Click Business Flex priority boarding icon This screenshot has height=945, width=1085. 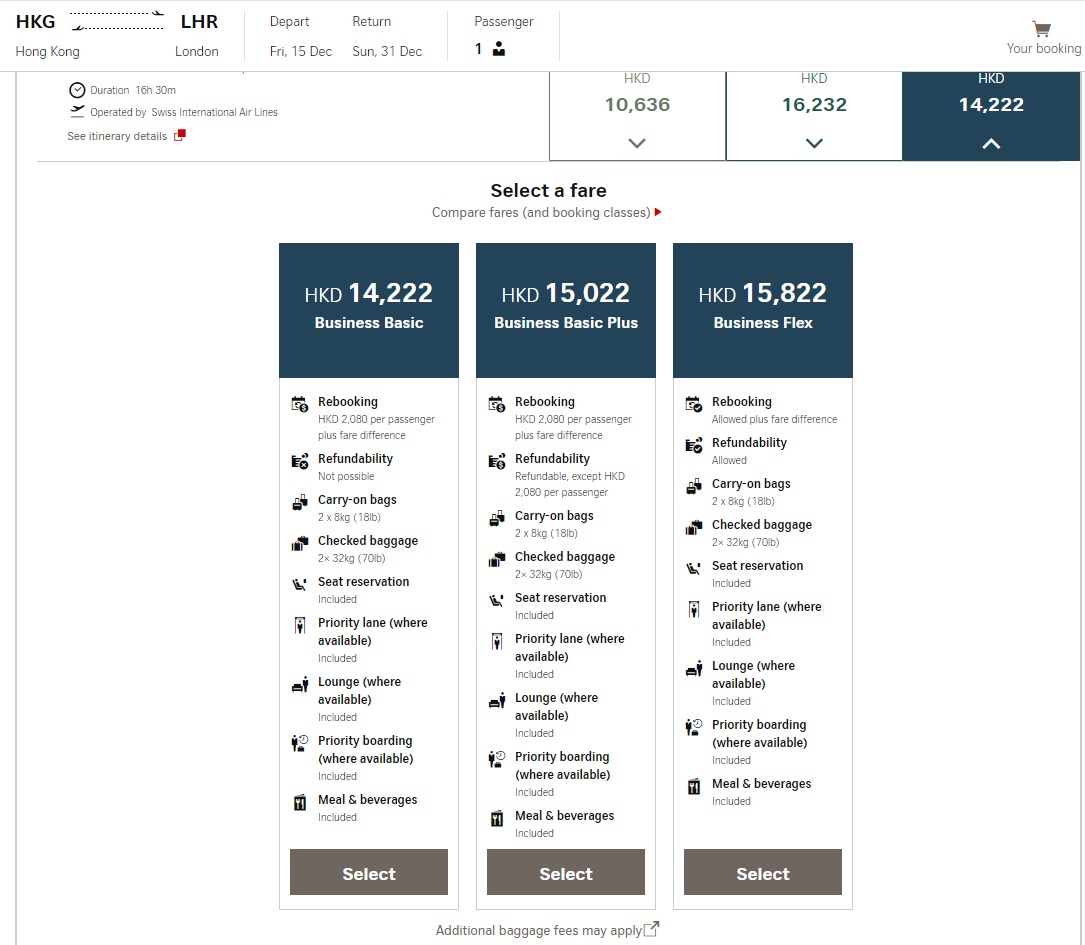pyautogui.click(x=694, y=728)
